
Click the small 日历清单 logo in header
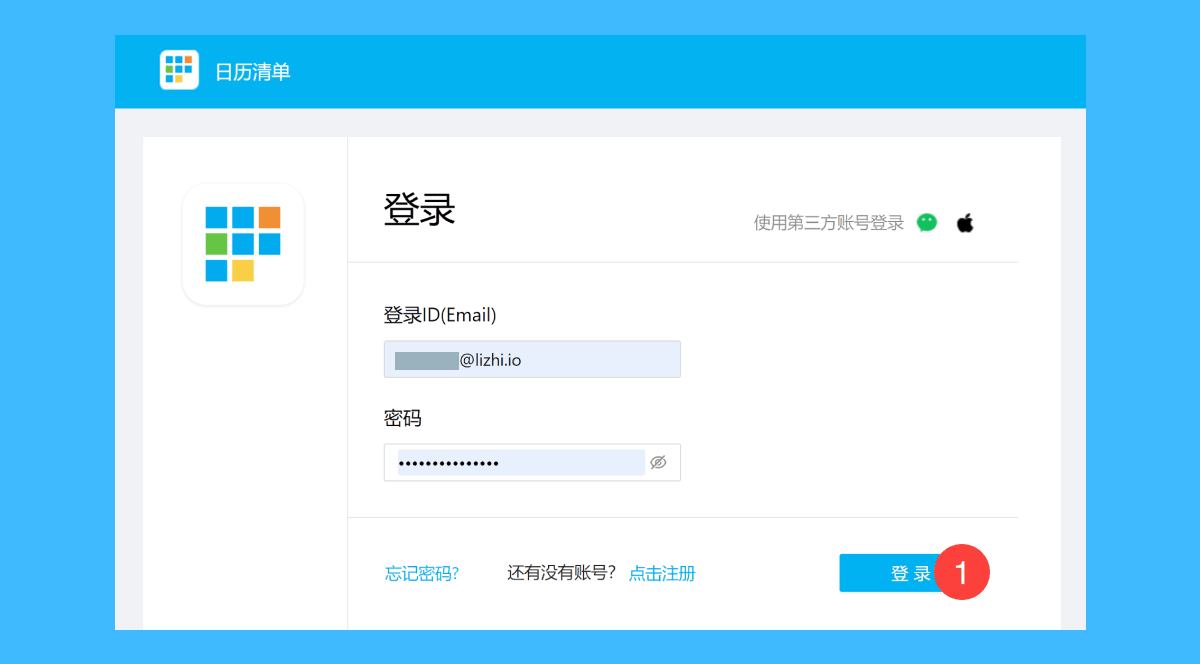[179, 70]
